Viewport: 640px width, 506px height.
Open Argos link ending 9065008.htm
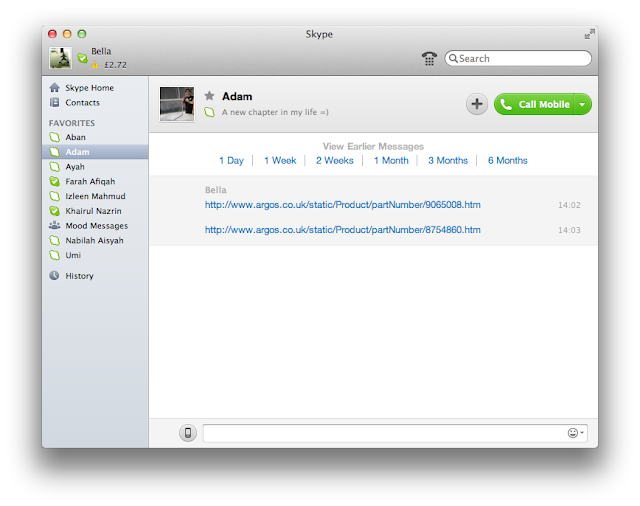pyautogui.click(x=342, y=205)
